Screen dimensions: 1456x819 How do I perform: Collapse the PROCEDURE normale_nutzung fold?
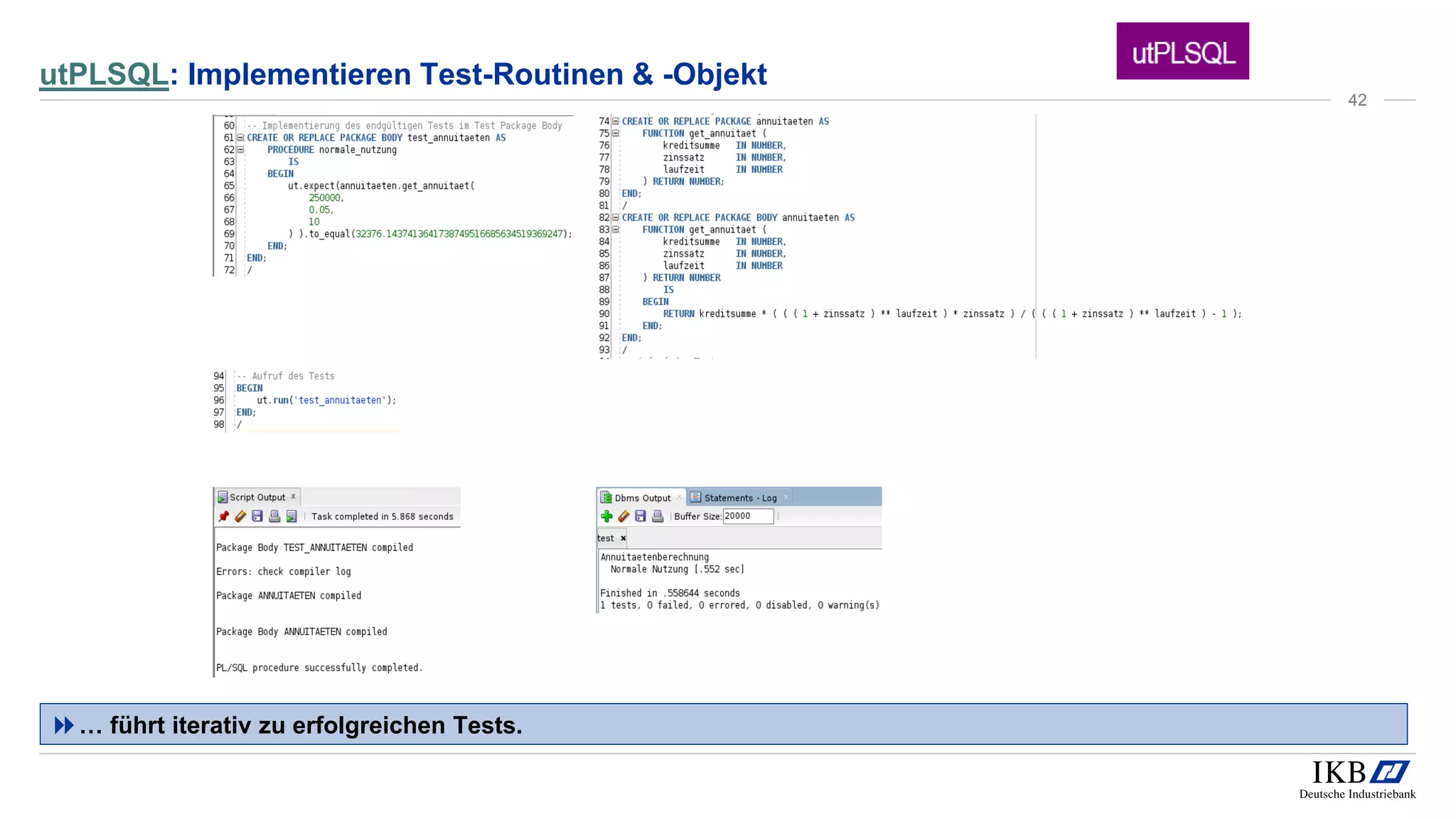point(240,150)
